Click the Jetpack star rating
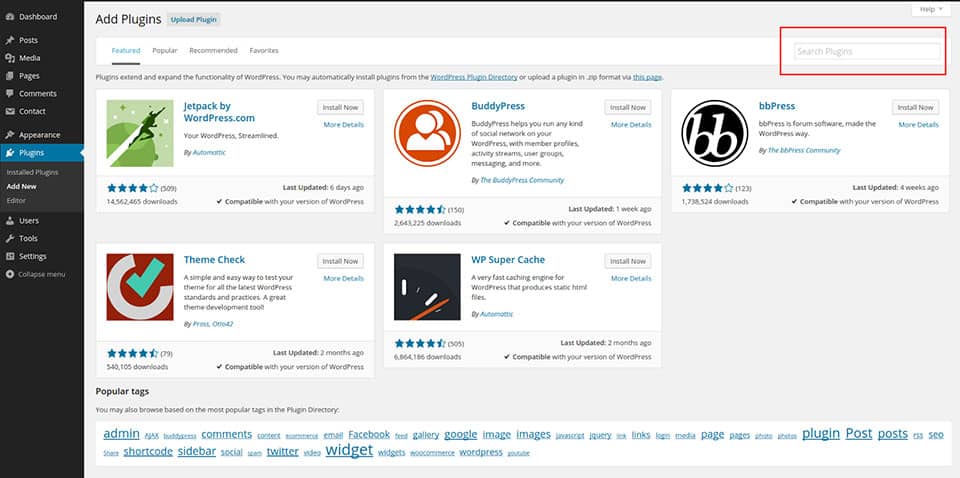960x478 pixels. pos(133,189)
